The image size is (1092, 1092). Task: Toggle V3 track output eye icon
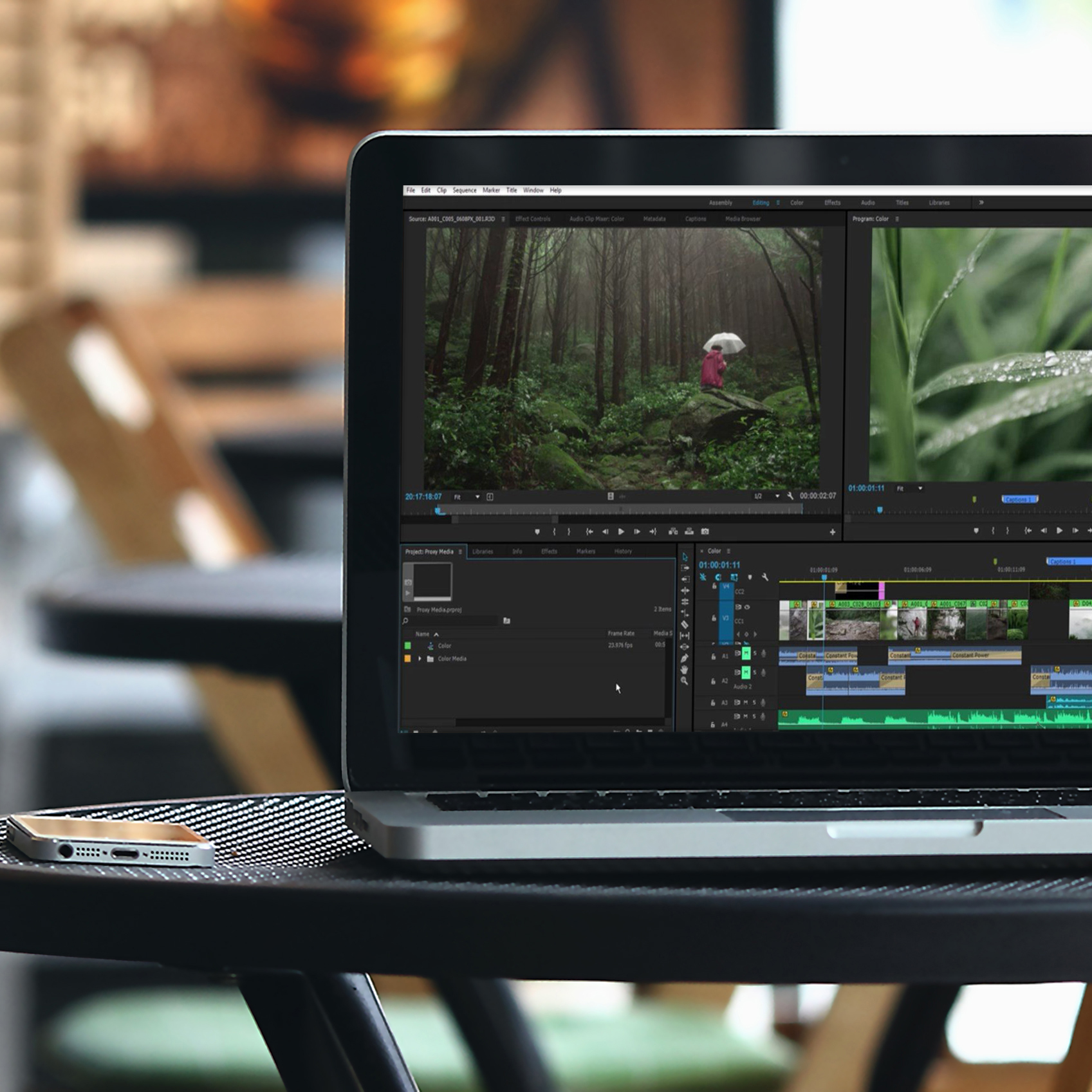[747, 607]
